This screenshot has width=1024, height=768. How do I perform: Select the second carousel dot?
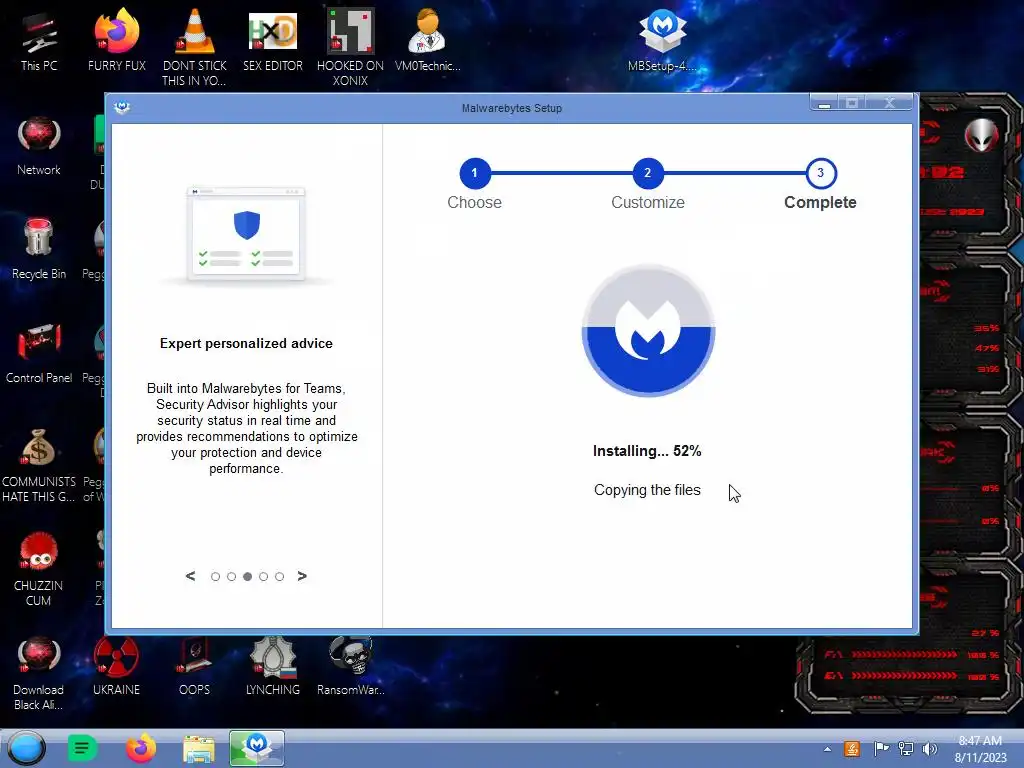(x=231, y=577)
